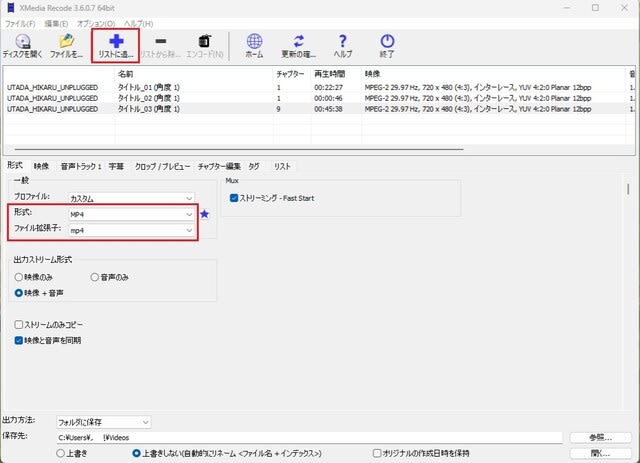Viewport: 640px width, 463px height.
Task: Sort by 再生時間 column header
Action: pyautogui.click(x=336, y=74)
